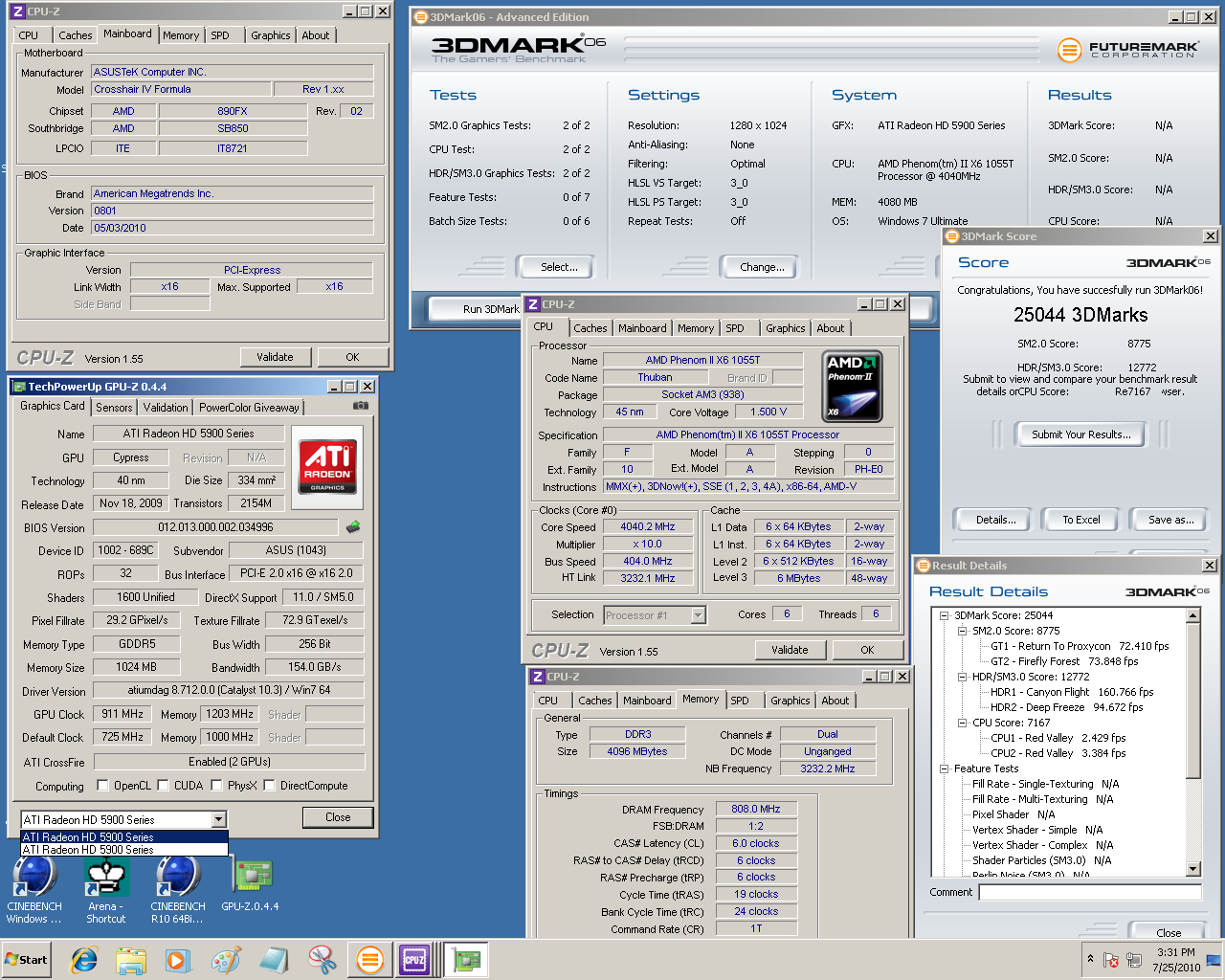Open the Validation tab in GPU-Z
The image size is (1225, 980).
point(166,408)
